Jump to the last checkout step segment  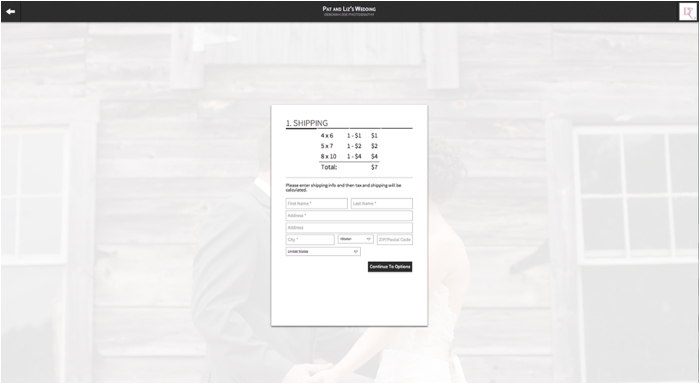pyautogui.click(x=397, y=128)
